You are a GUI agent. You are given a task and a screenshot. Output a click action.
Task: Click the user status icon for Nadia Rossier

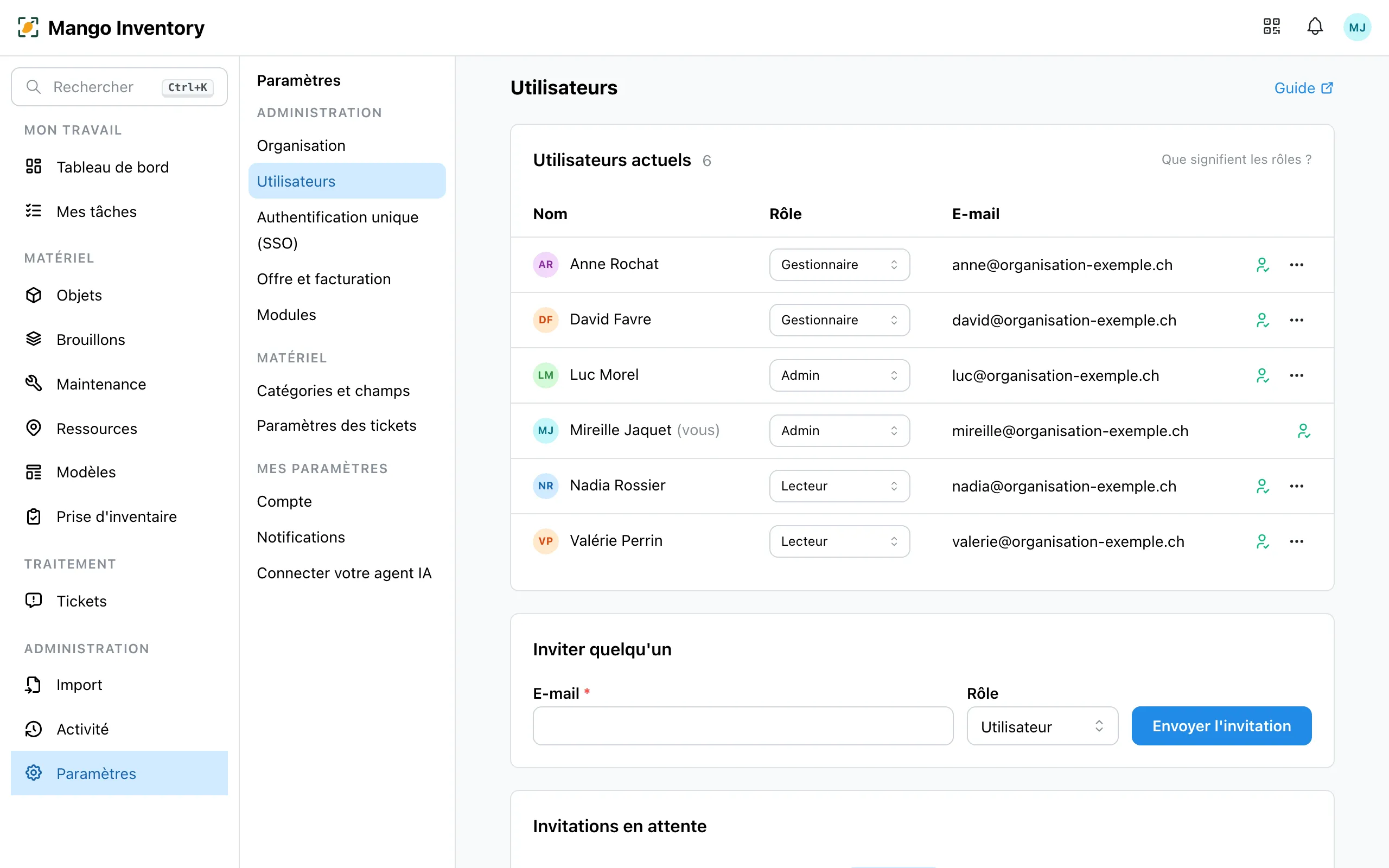[1262, 486]
